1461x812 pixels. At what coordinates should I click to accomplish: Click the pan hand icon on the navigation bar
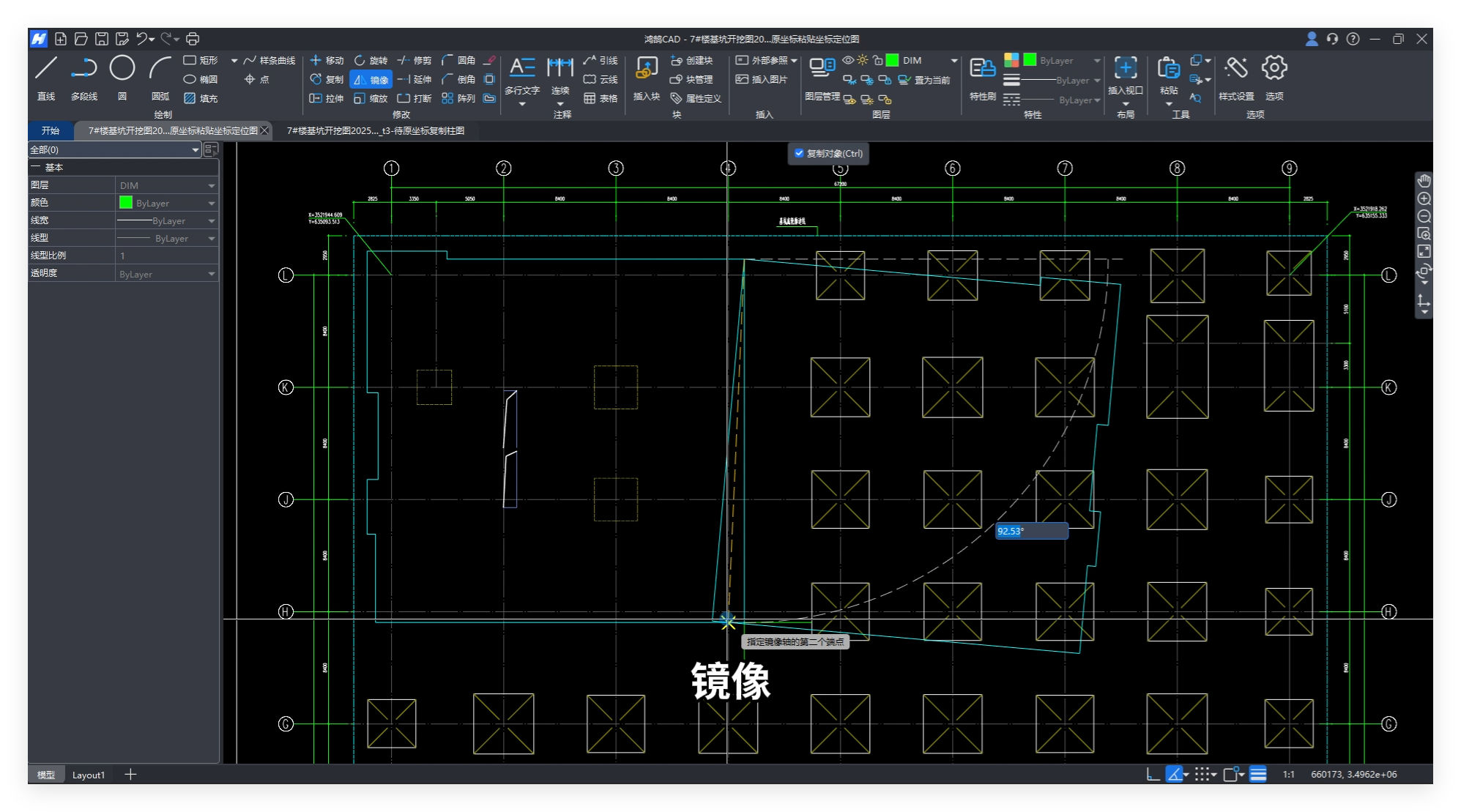(x=1424, y=181)
